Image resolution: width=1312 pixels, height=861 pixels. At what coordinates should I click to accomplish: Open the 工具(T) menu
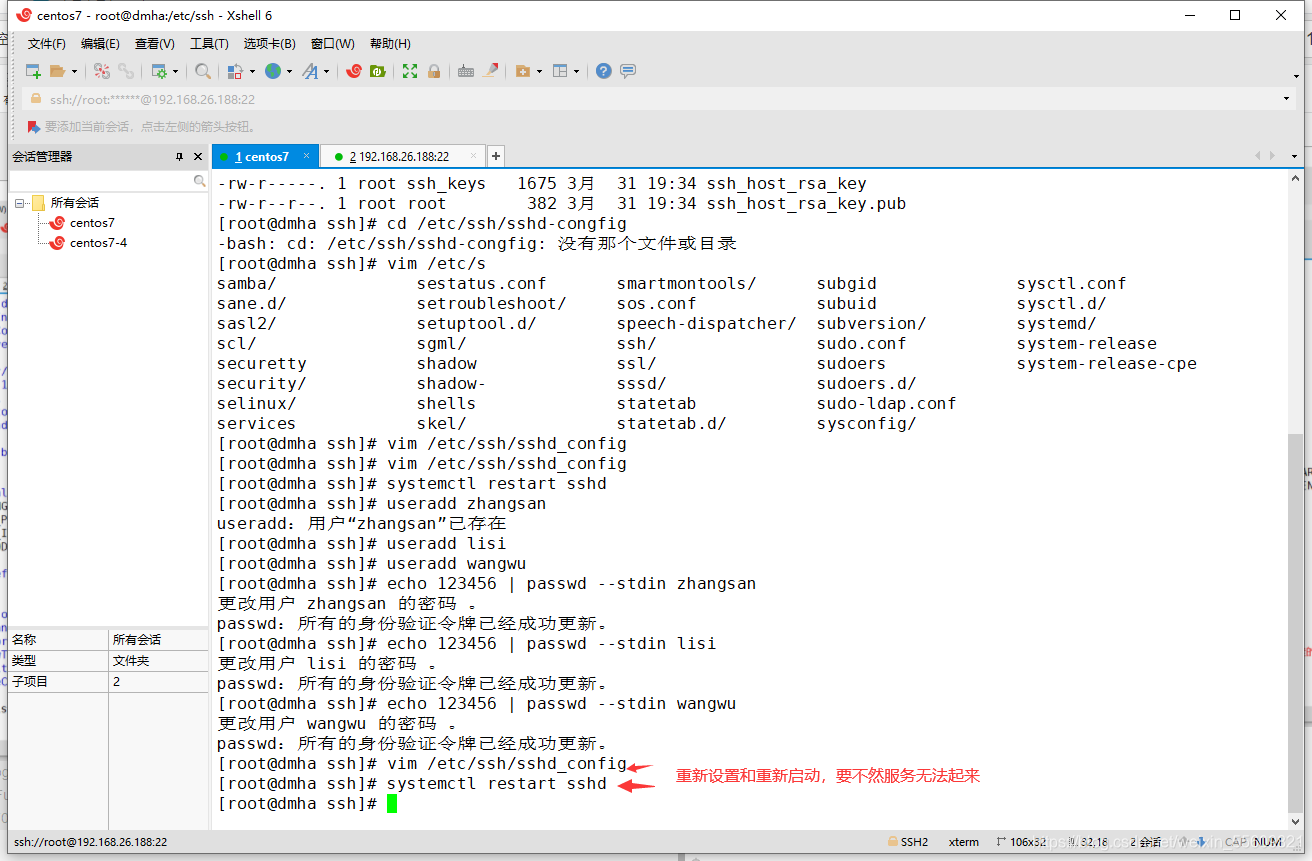click(x=209, y=44)
